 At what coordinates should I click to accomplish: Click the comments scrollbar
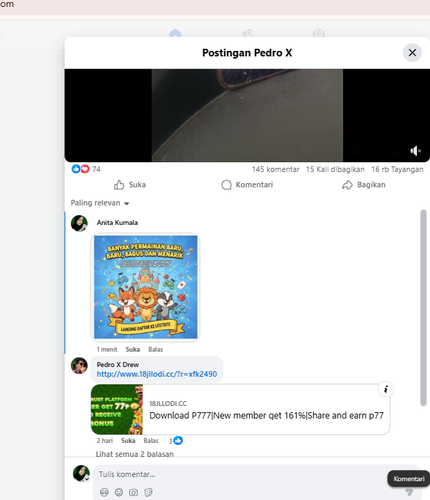pos(423,308)
